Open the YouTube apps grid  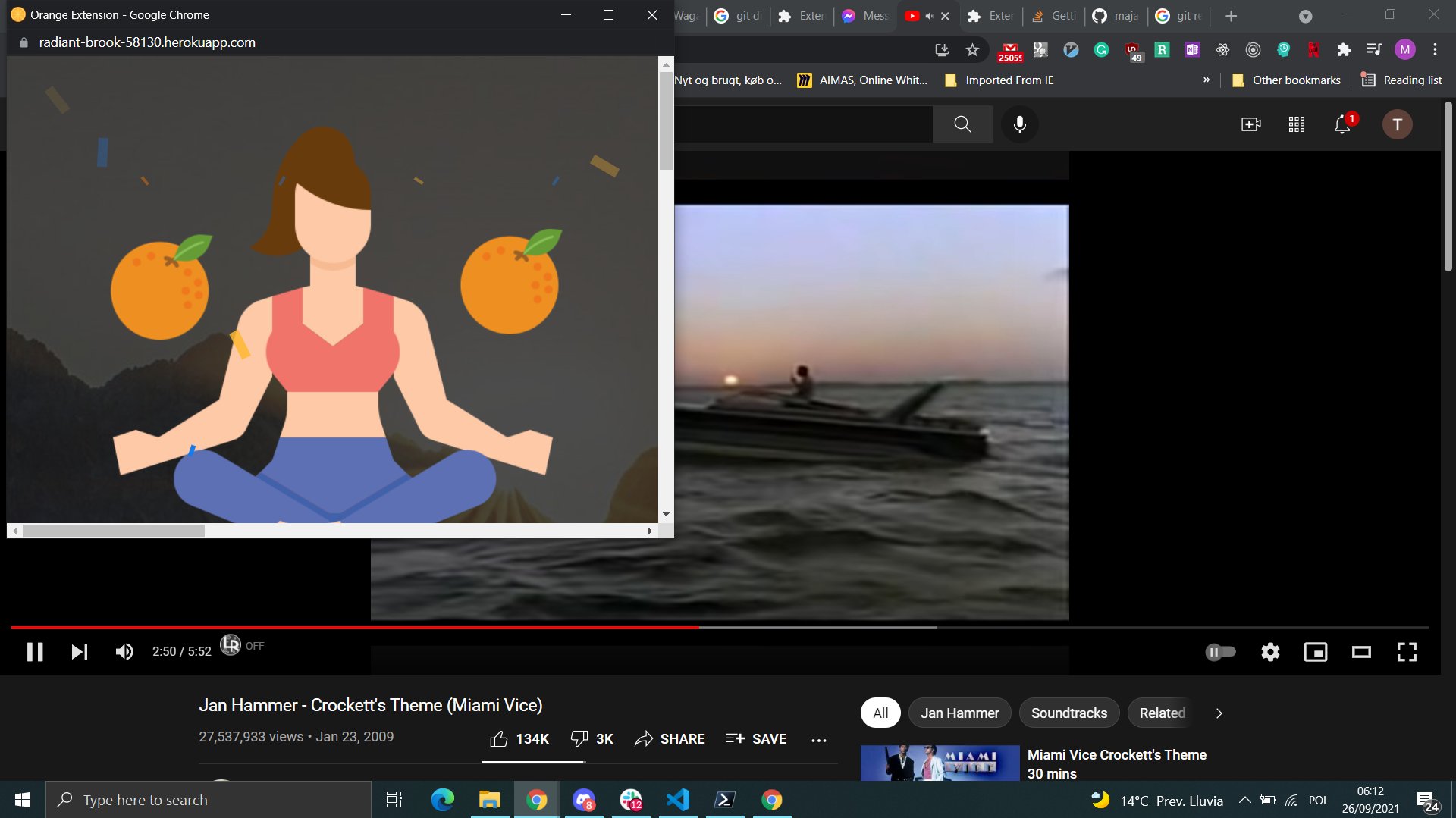pyautogui.click(x=1297, y=124)
